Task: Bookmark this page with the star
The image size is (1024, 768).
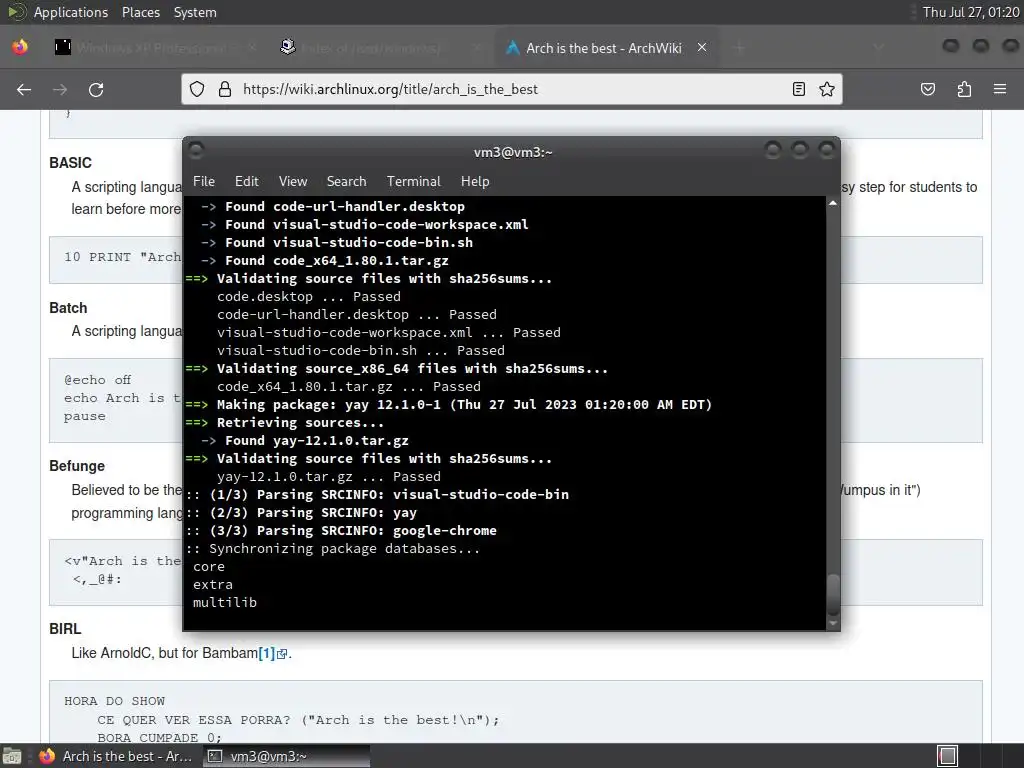Action: 827,89
